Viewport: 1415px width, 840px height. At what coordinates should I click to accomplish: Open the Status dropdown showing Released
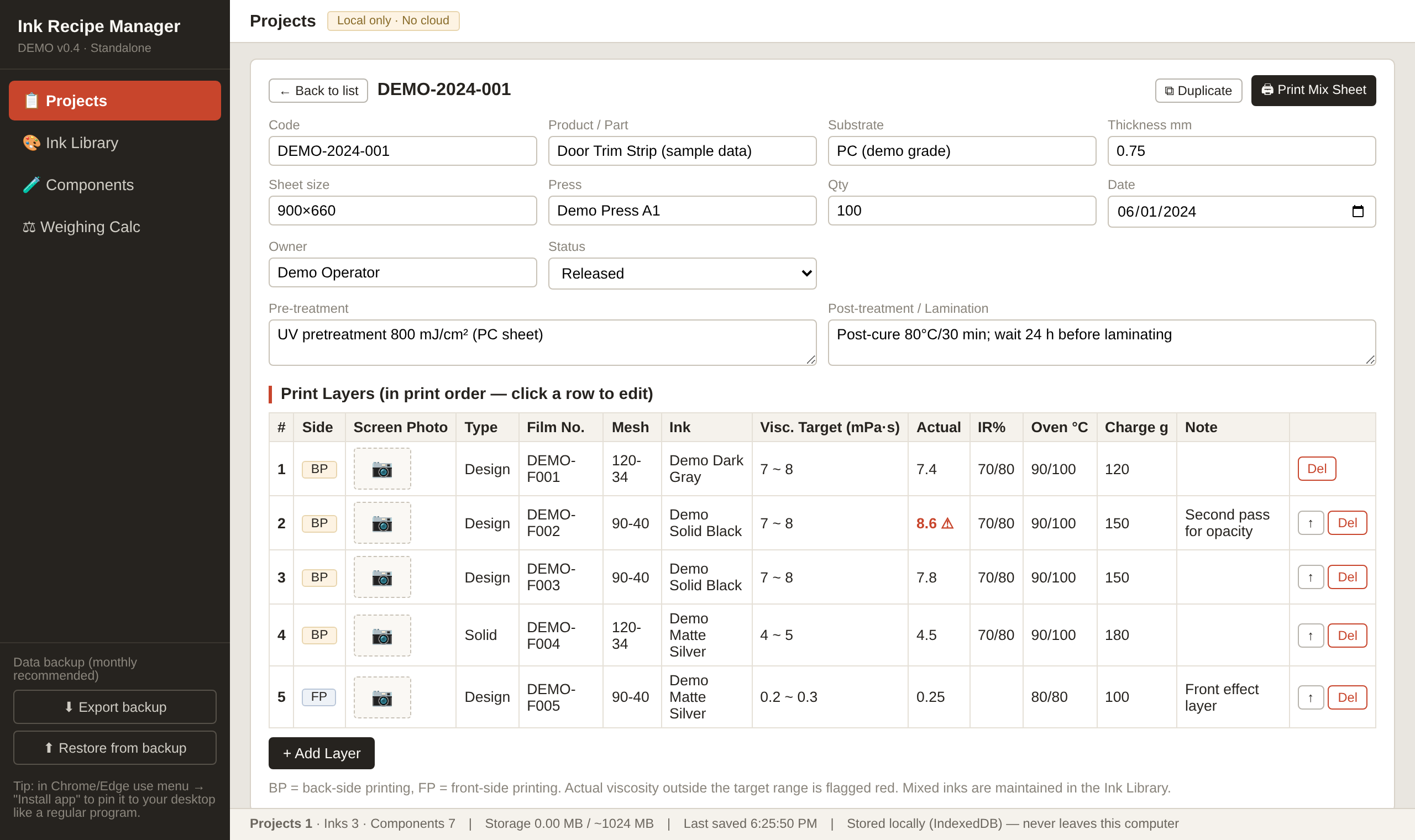(x=682, y=274)
